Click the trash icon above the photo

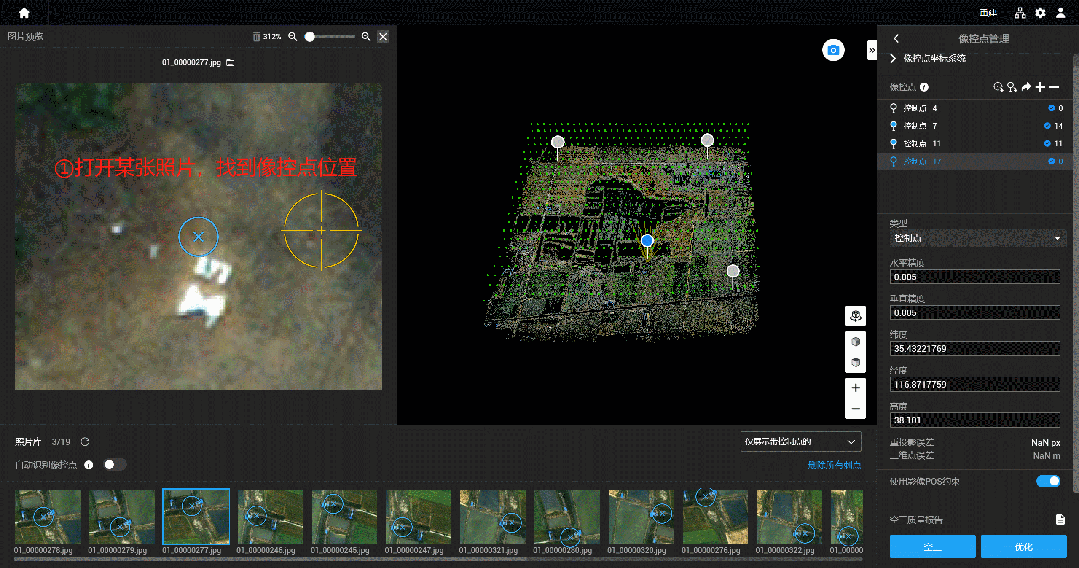pos(256,36)
